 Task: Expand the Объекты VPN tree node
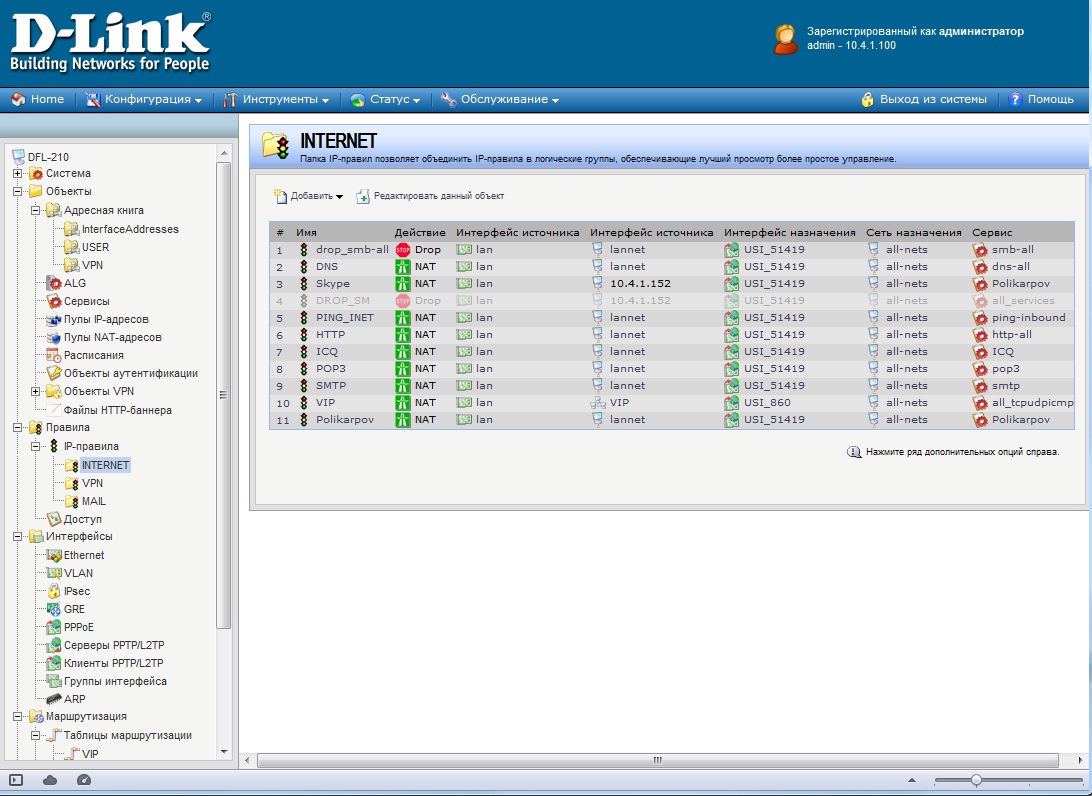tap(36, 392)
